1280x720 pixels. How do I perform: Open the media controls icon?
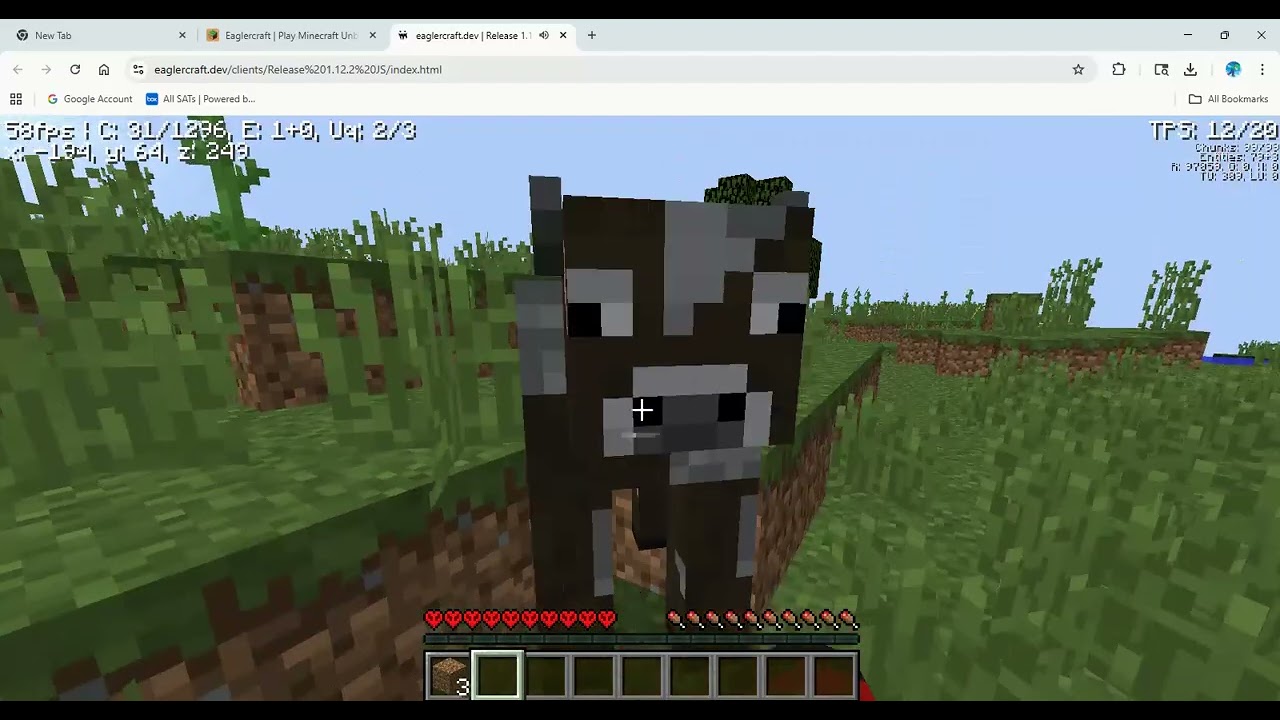[1161, 69]
